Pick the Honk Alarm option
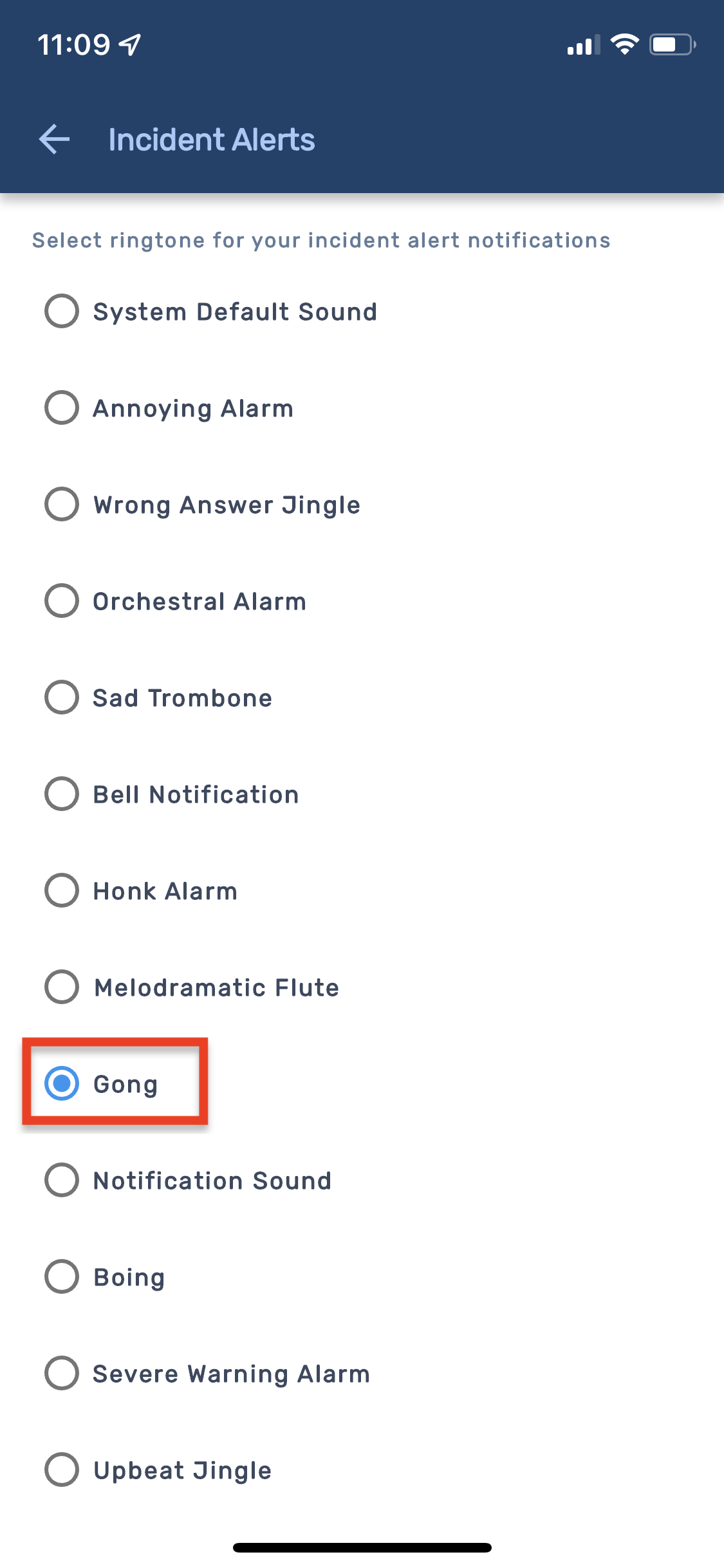This screenshot has height=1568, width=724. (x=62, y=891)
